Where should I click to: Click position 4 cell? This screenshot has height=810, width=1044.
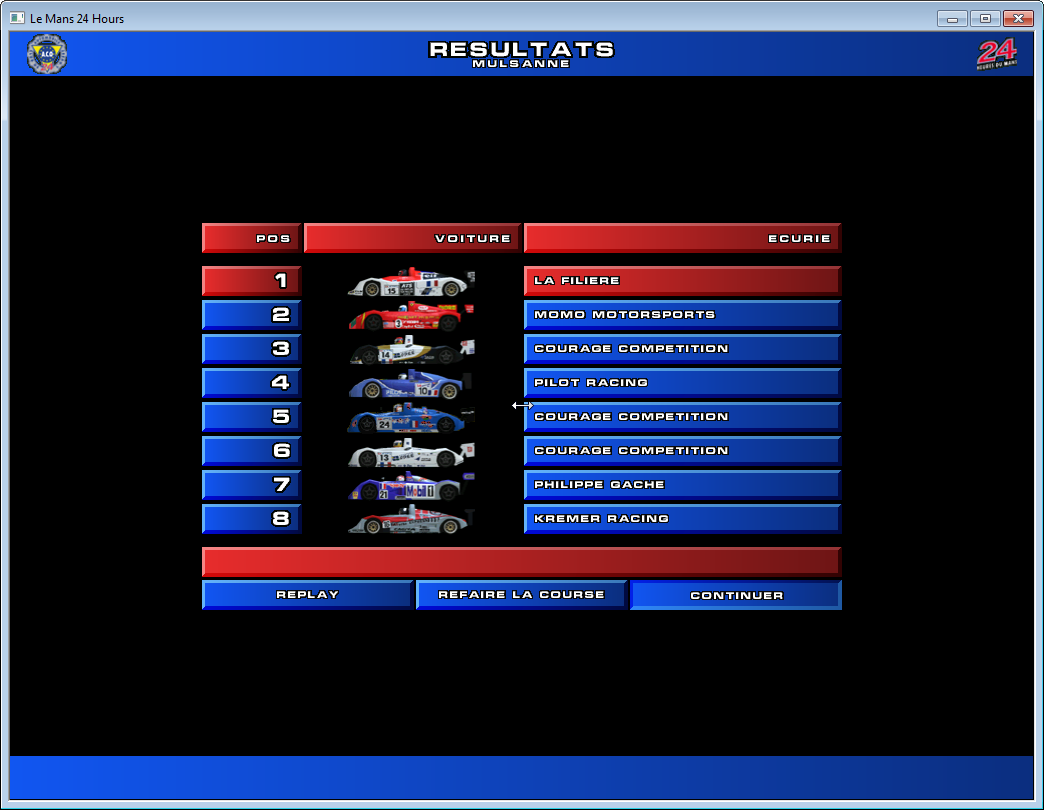(252, 383)
